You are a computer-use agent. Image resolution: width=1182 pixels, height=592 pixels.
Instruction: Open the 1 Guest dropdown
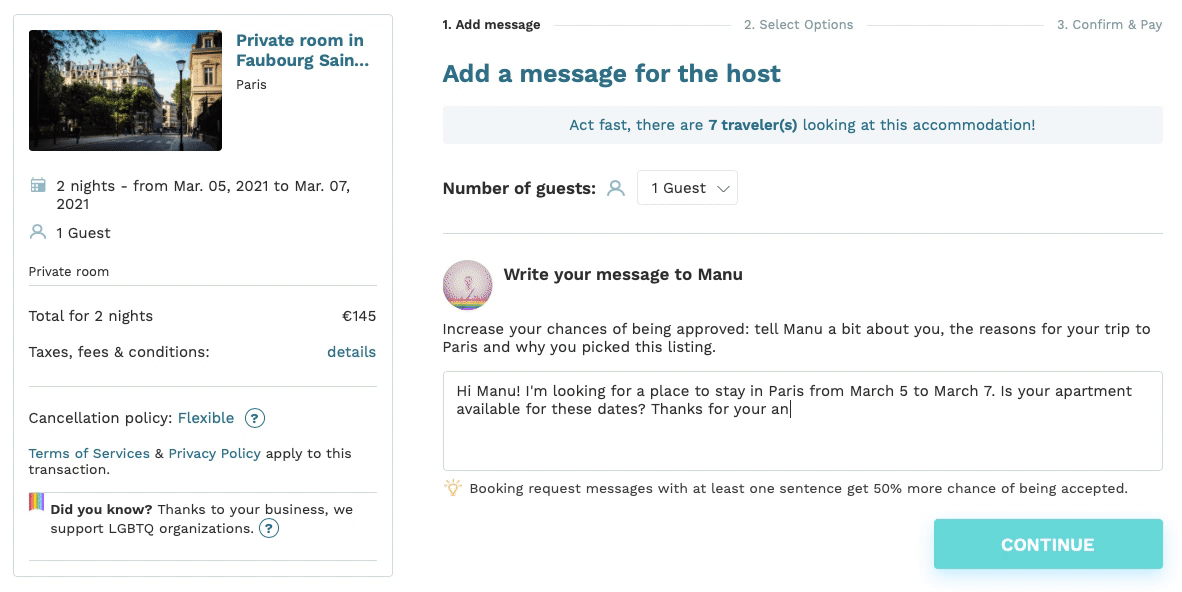(687, 188)
